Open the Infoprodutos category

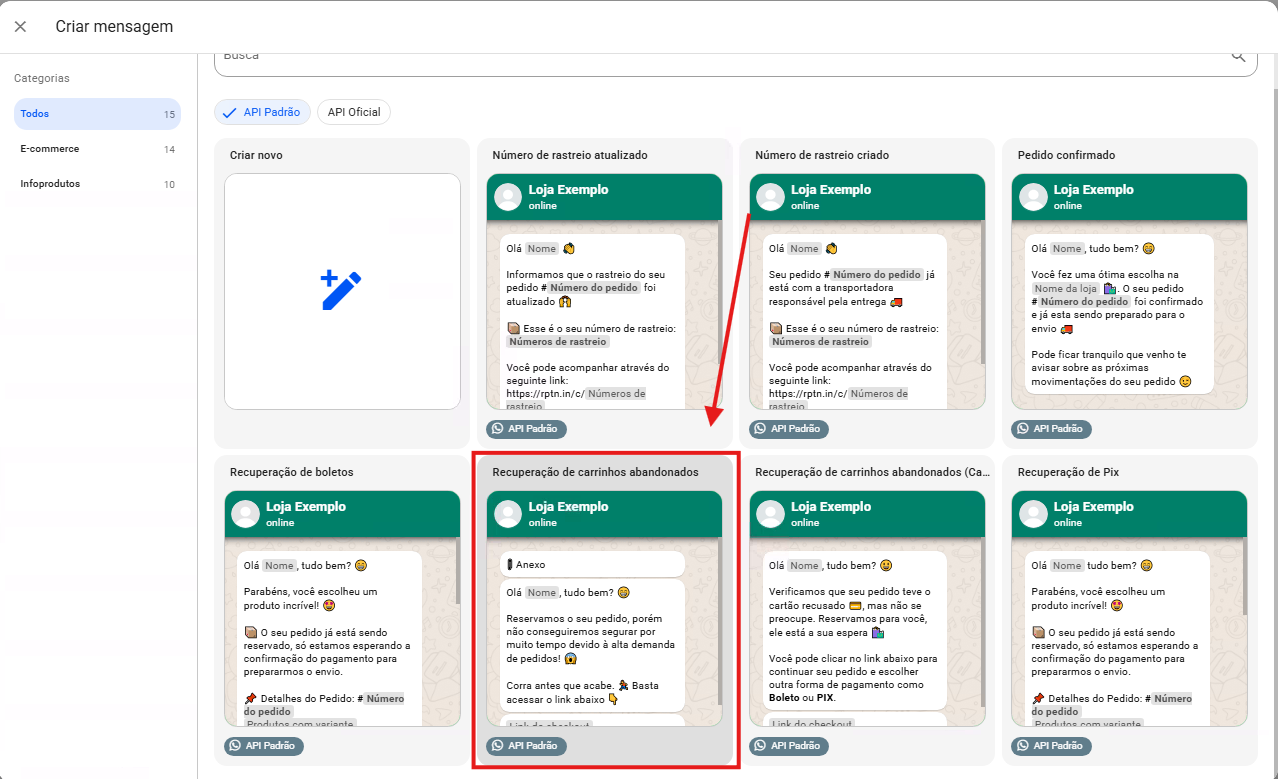click(98, 184)
